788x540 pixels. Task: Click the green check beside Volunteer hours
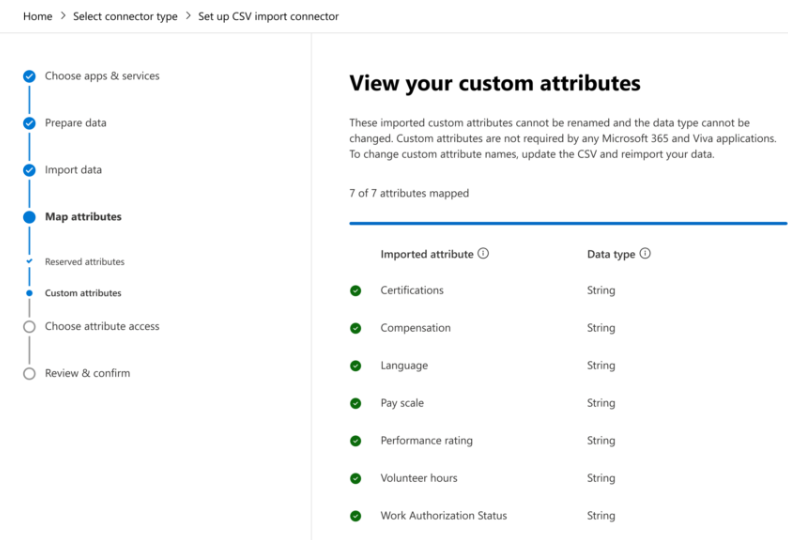(355, 478)
